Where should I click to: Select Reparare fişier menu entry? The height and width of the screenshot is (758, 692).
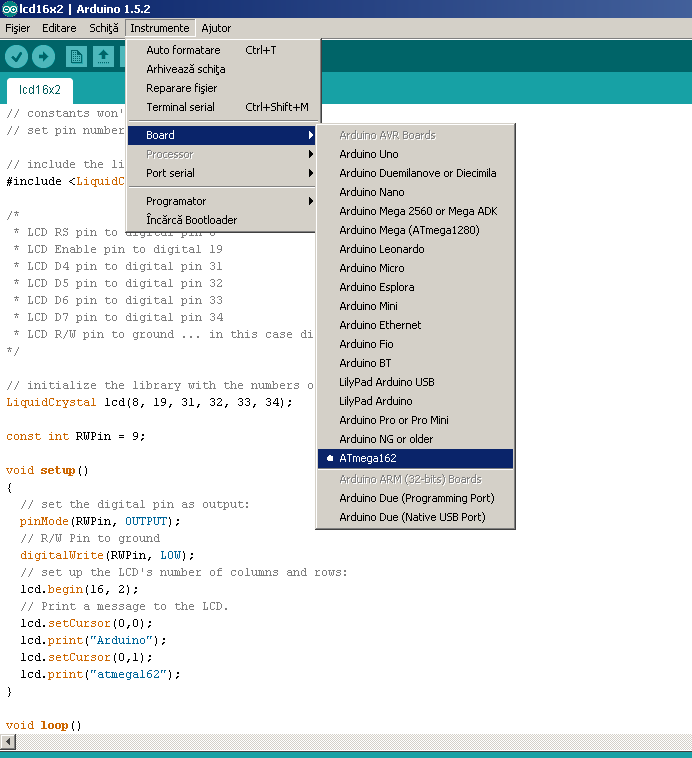(222, 88)
